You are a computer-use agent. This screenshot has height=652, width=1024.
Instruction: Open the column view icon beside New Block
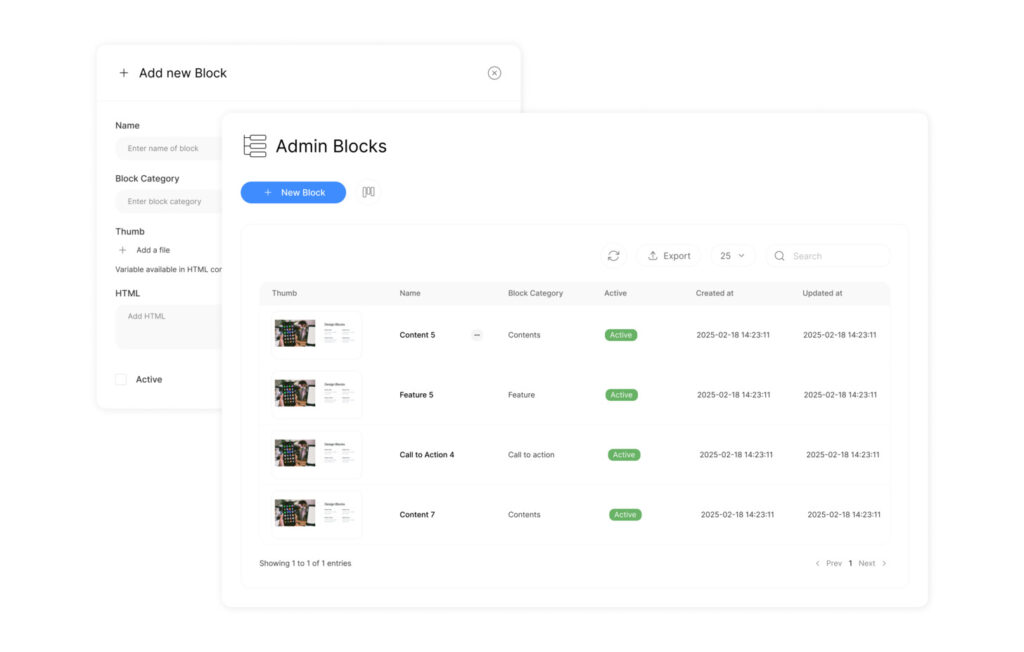coord(368,192)
